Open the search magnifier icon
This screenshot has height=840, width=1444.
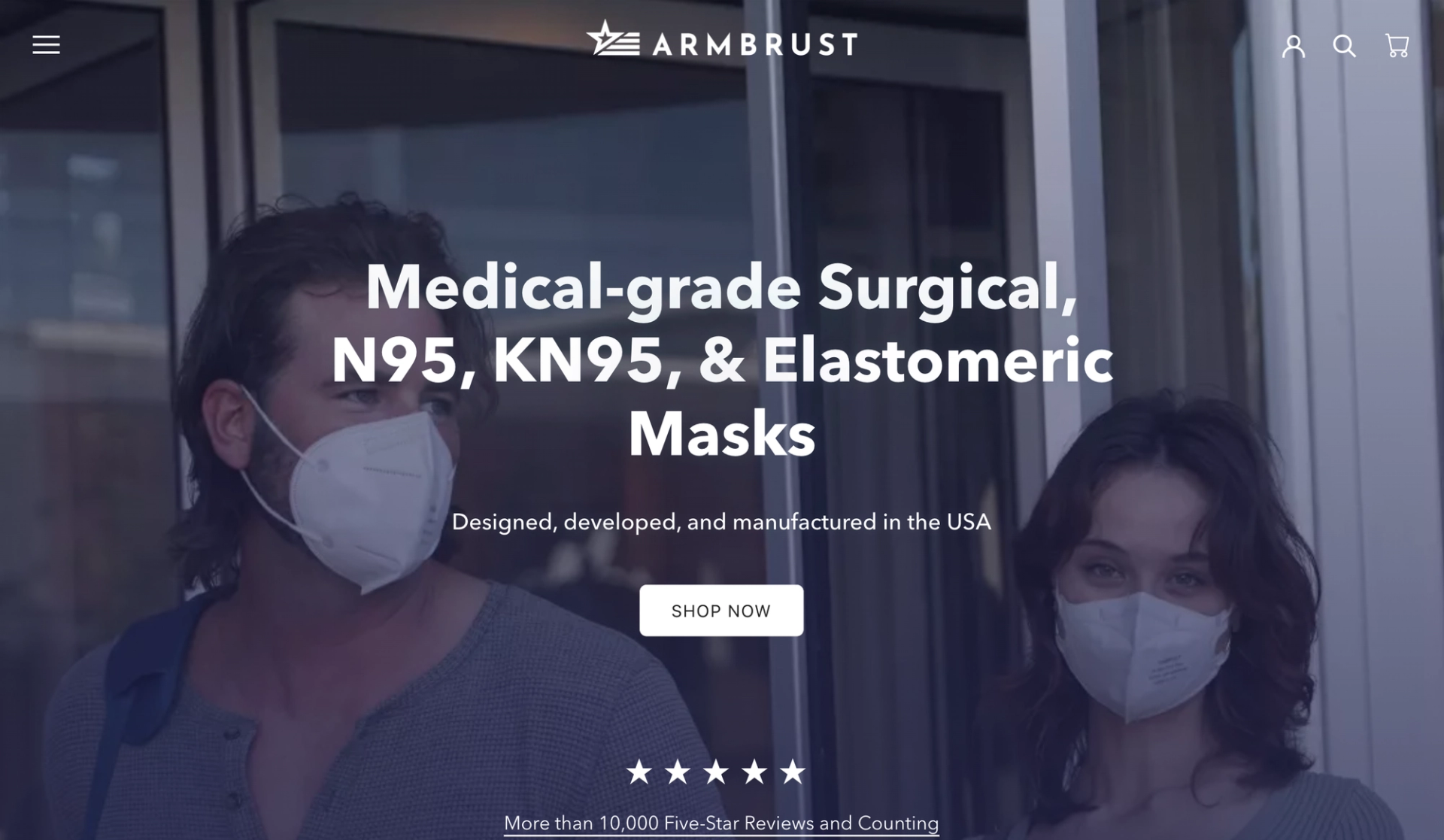[1345, 46]
